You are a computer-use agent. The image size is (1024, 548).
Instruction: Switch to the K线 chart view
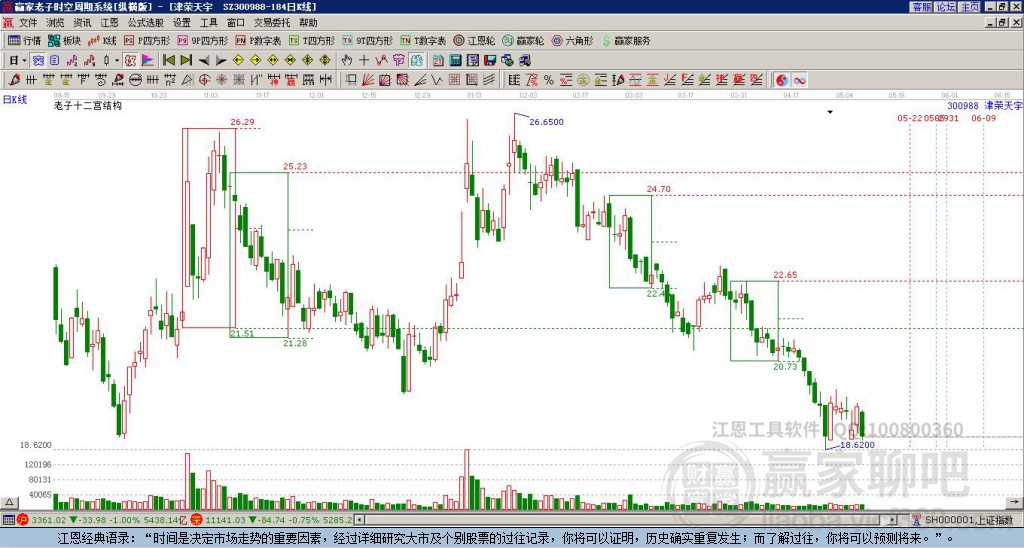click(x=102, y=40)
